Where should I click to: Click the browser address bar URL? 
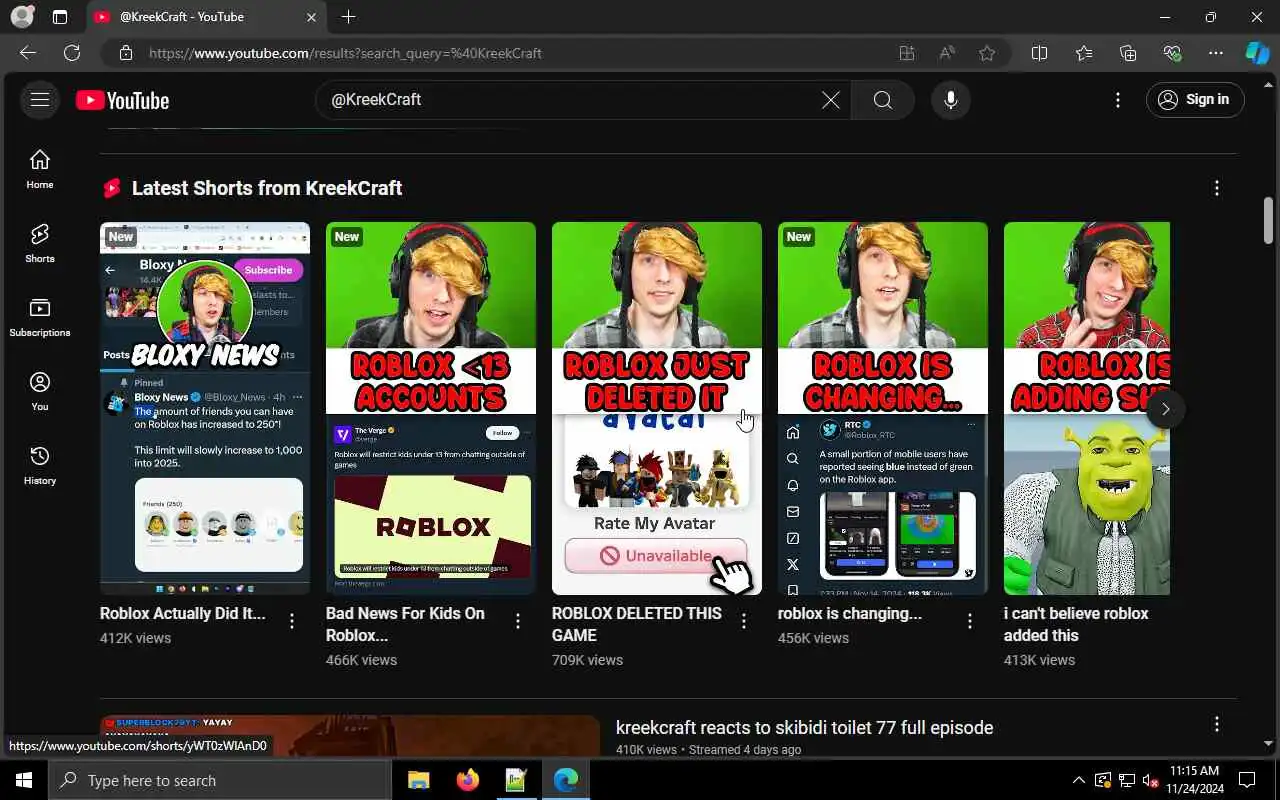345,53
